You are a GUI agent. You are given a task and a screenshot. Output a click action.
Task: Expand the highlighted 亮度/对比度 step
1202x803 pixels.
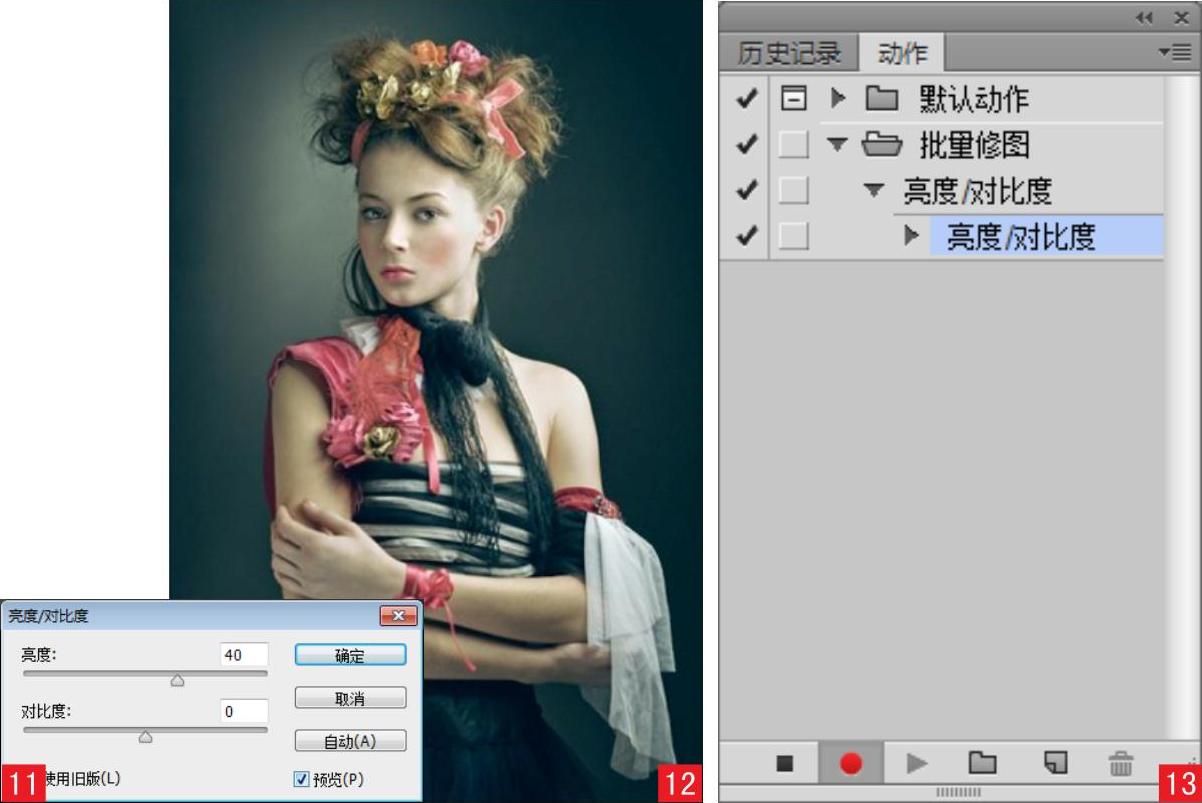911,237
